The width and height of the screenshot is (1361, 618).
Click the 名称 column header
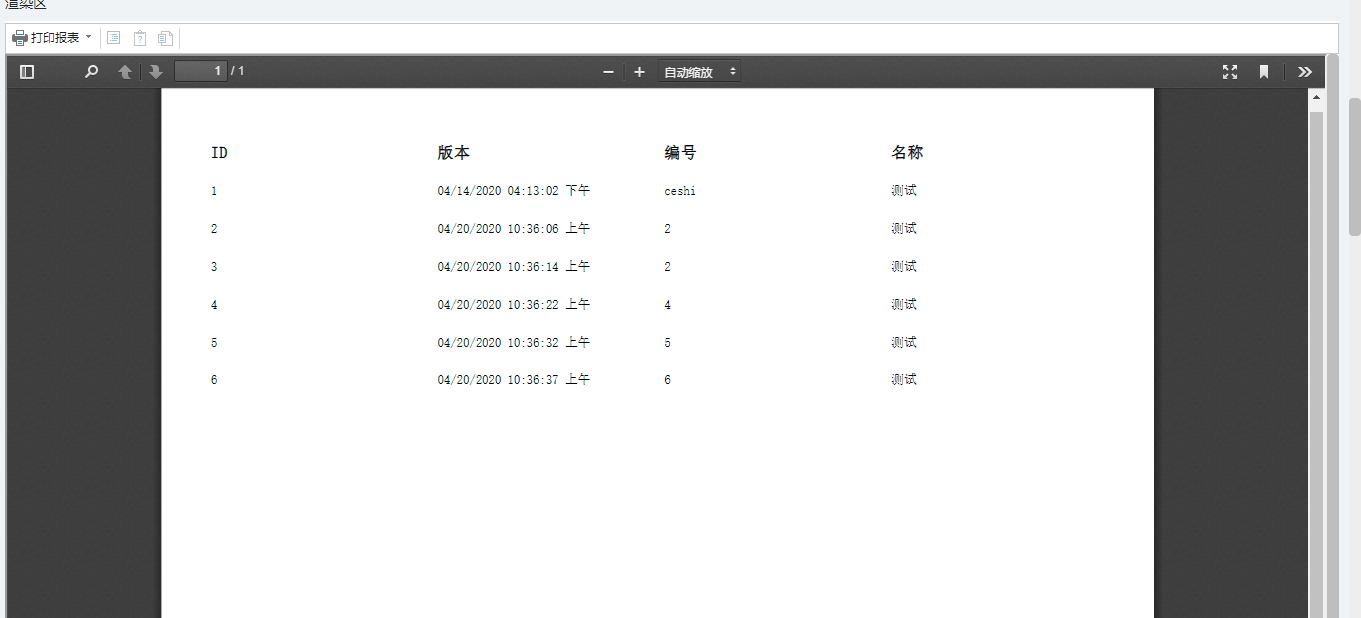tap(907, 153)
